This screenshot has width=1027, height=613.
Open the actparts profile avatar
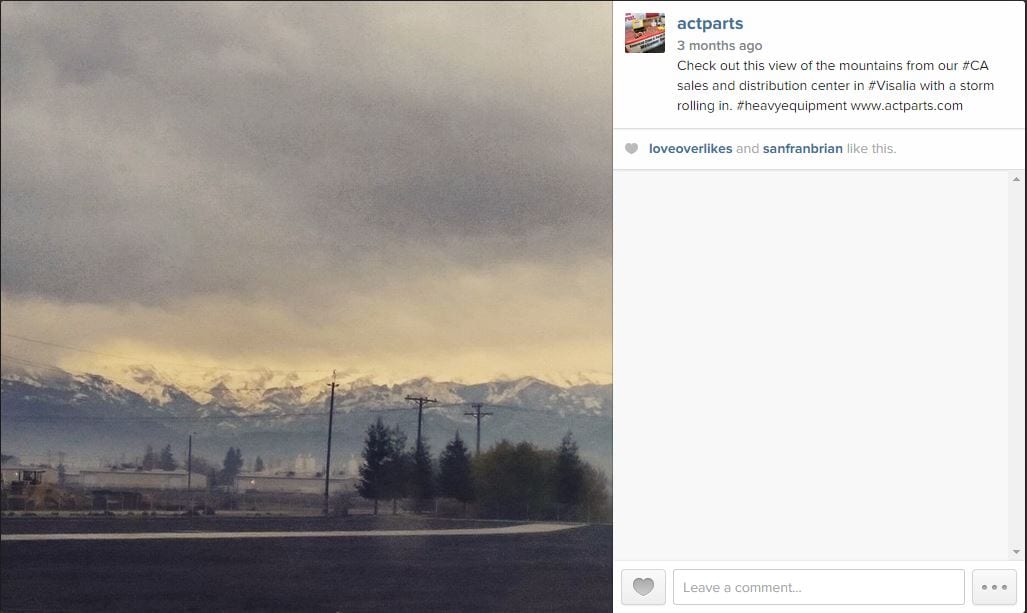pyautogui.click(x=644, y=33)
